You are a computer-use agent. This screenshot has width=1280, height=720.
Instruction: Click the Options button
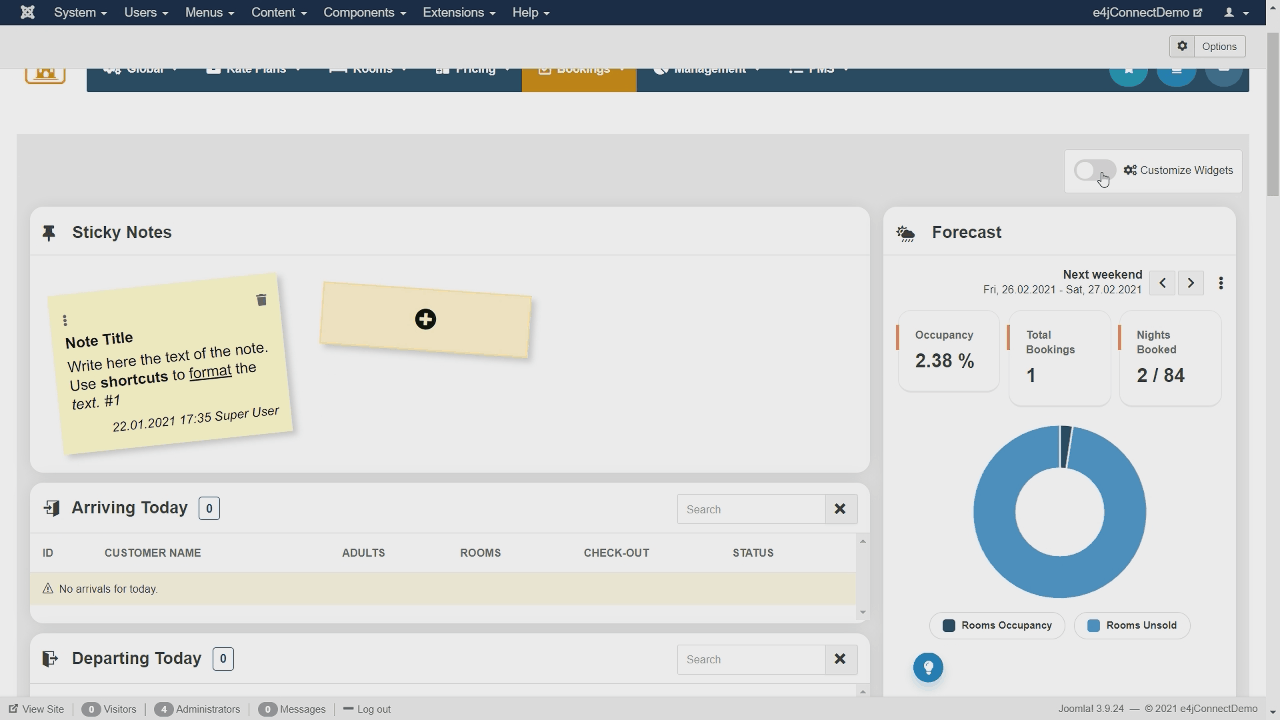point(1208,46)
